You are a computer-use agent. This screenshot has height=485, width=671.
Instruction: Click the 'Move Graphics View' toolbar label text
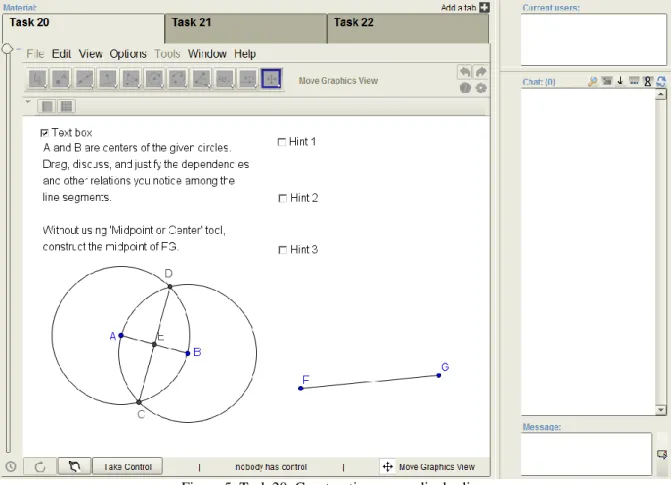(x=338, y=80)
